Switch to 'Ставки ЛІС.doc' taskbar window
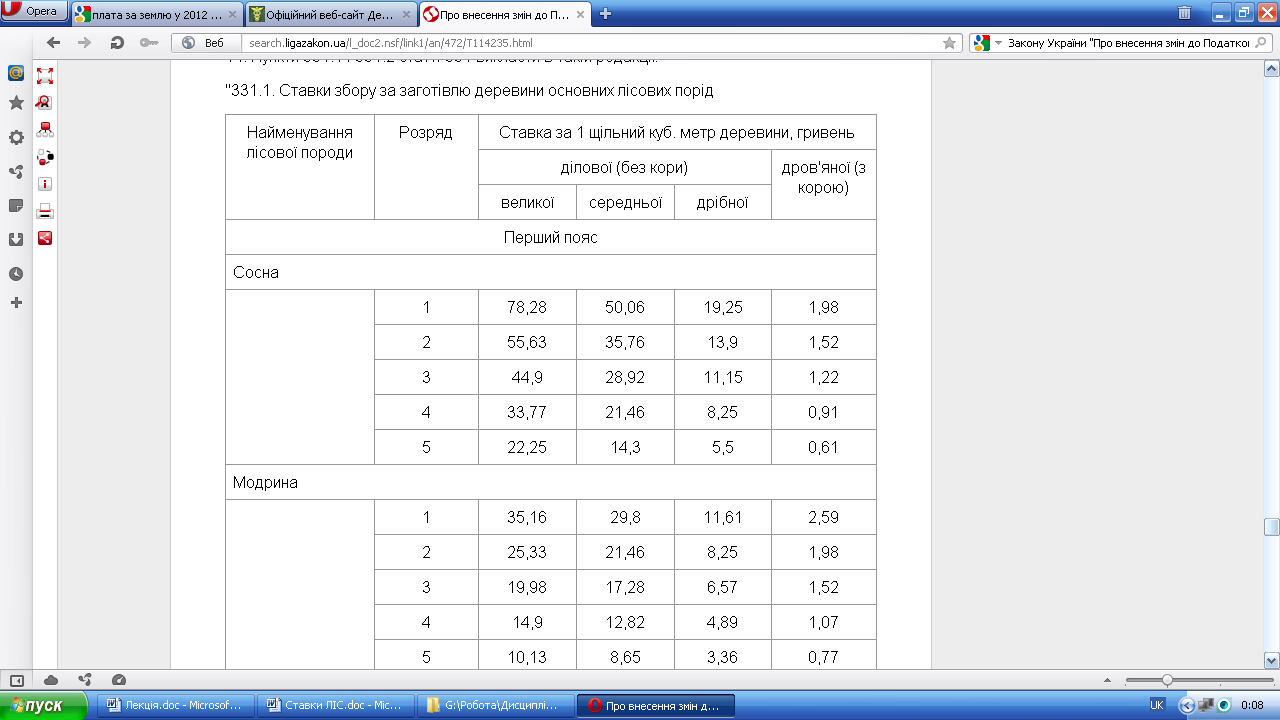This screenshot has height=720, width=1280. coord(334,705)
